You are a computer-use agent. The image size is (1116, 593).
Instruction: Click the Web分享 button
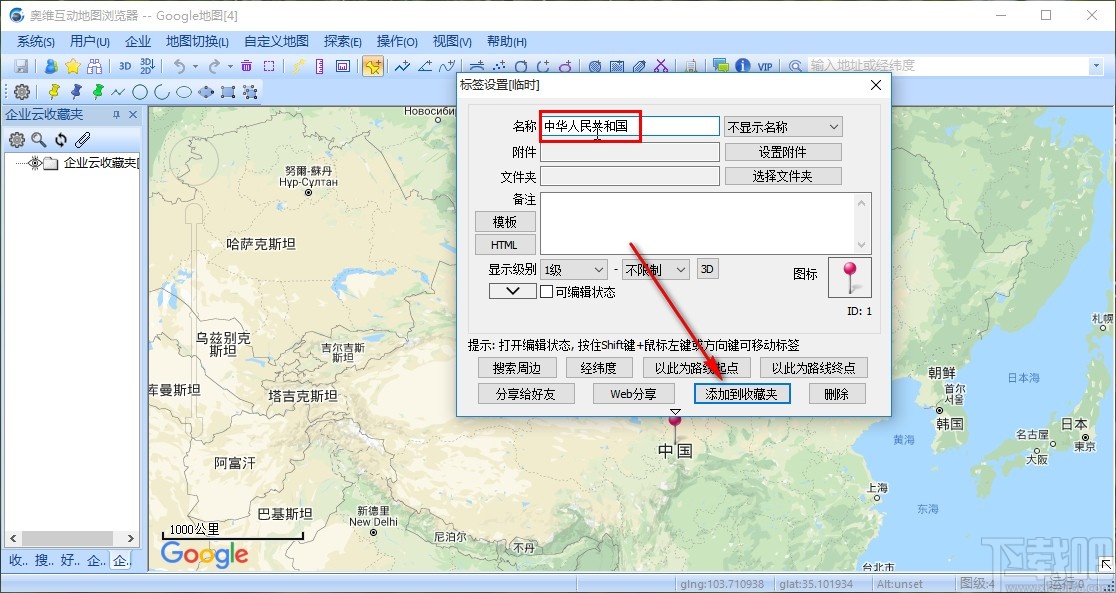(x=633, y=393)
